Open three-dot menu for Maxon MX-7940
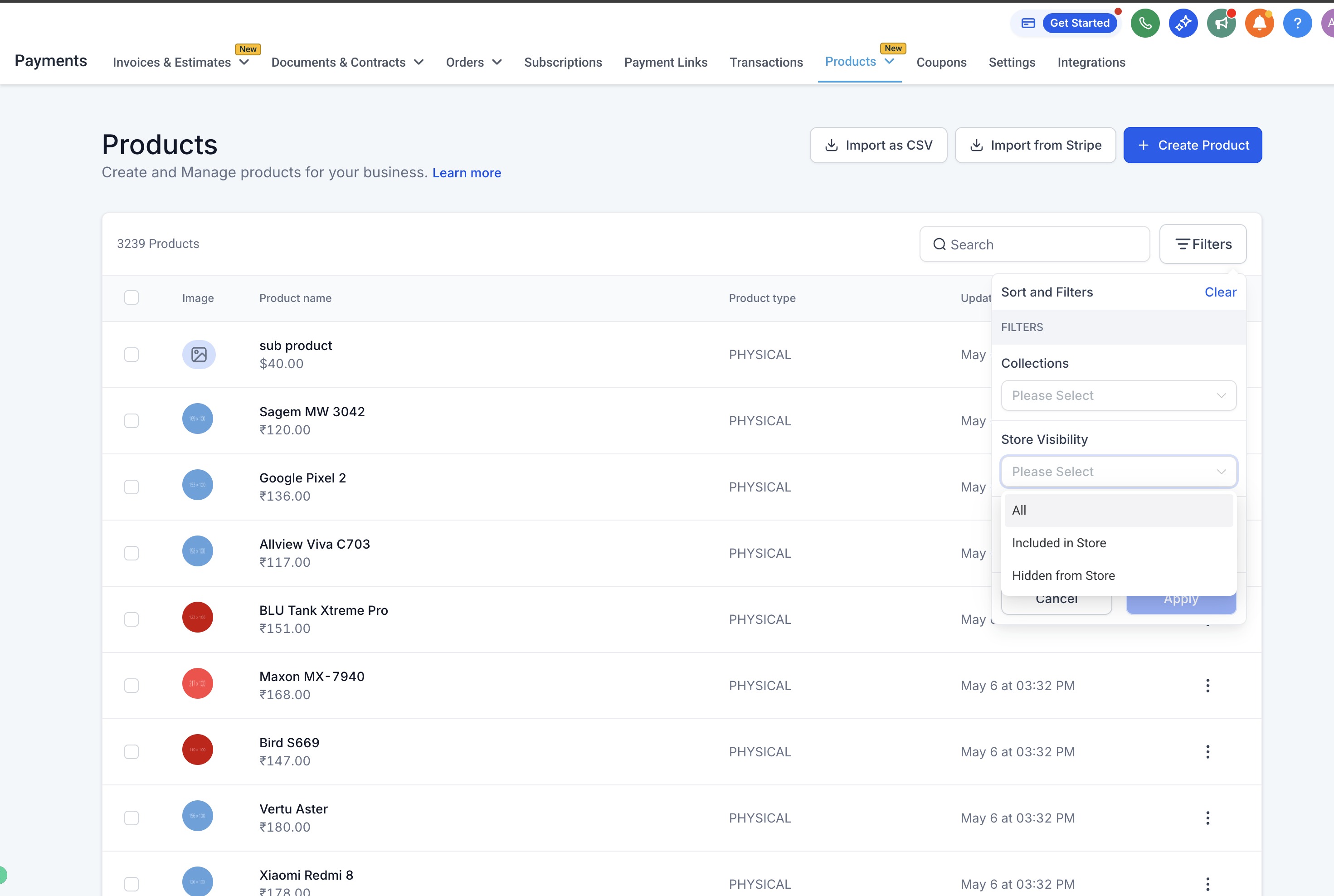This screenshot has width=1334, height=896. click(1207, 685)
